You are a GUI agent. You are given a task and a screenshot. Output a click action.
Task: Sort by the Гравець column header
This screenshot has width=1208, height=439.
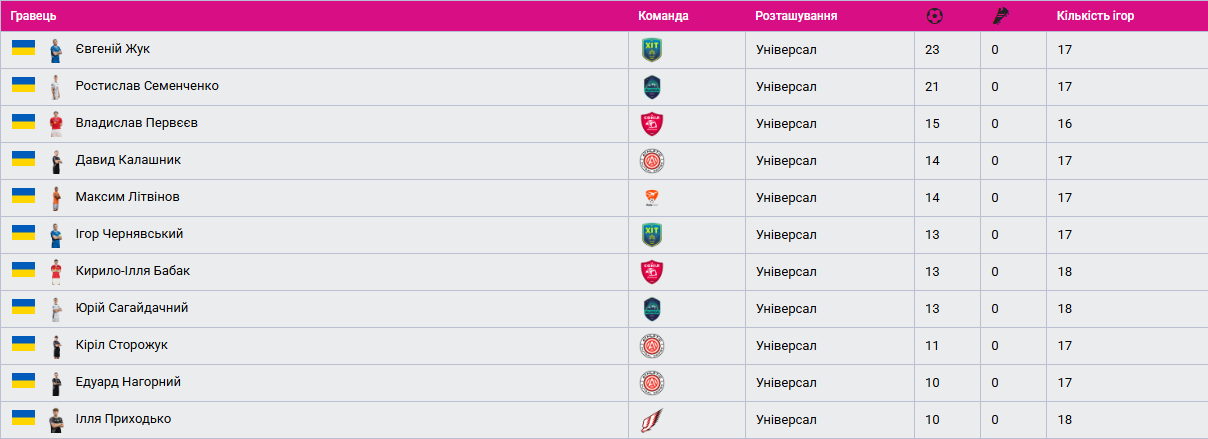pyautogui.click(x=33, y=16)
